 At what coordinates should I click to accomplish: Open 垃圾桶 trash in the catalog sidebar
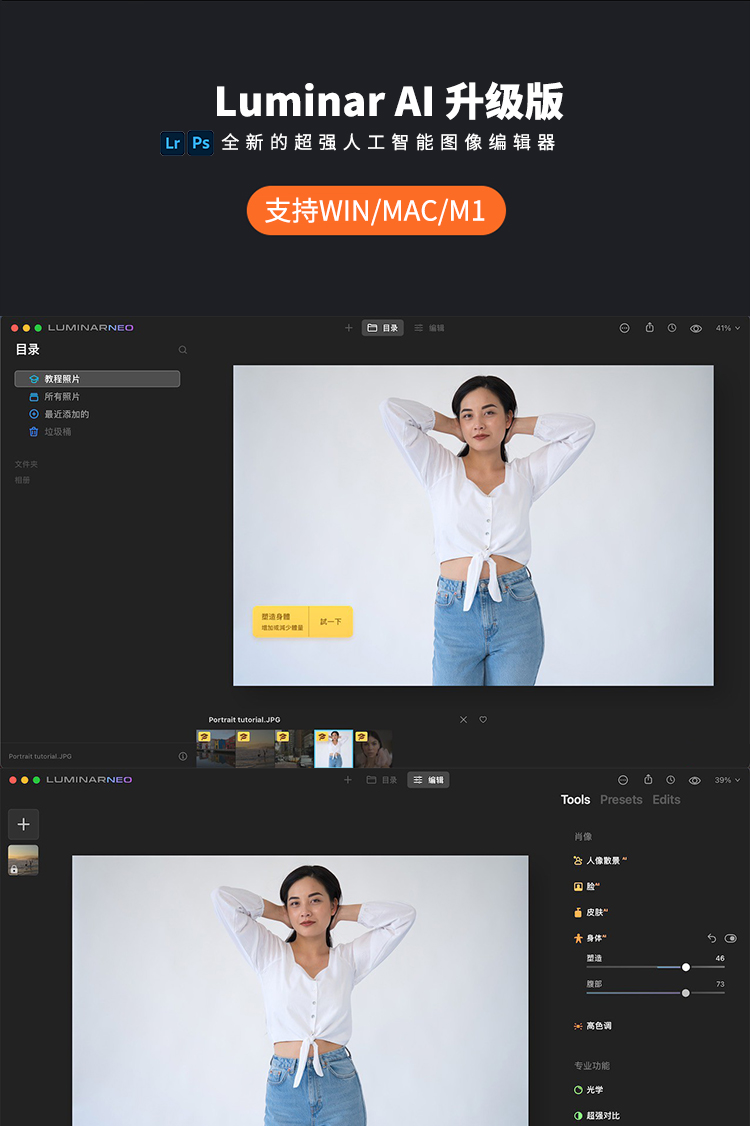pos(57,432)
